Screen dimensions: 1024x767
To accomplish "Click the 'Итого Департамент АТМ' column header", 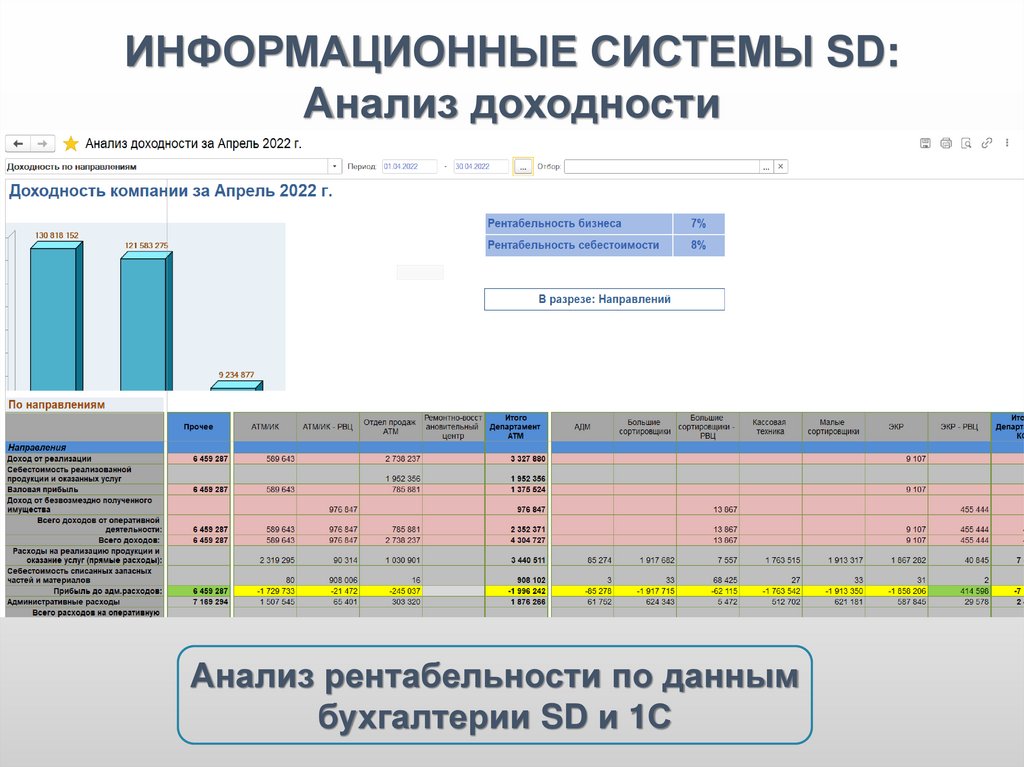I will 516,427.
